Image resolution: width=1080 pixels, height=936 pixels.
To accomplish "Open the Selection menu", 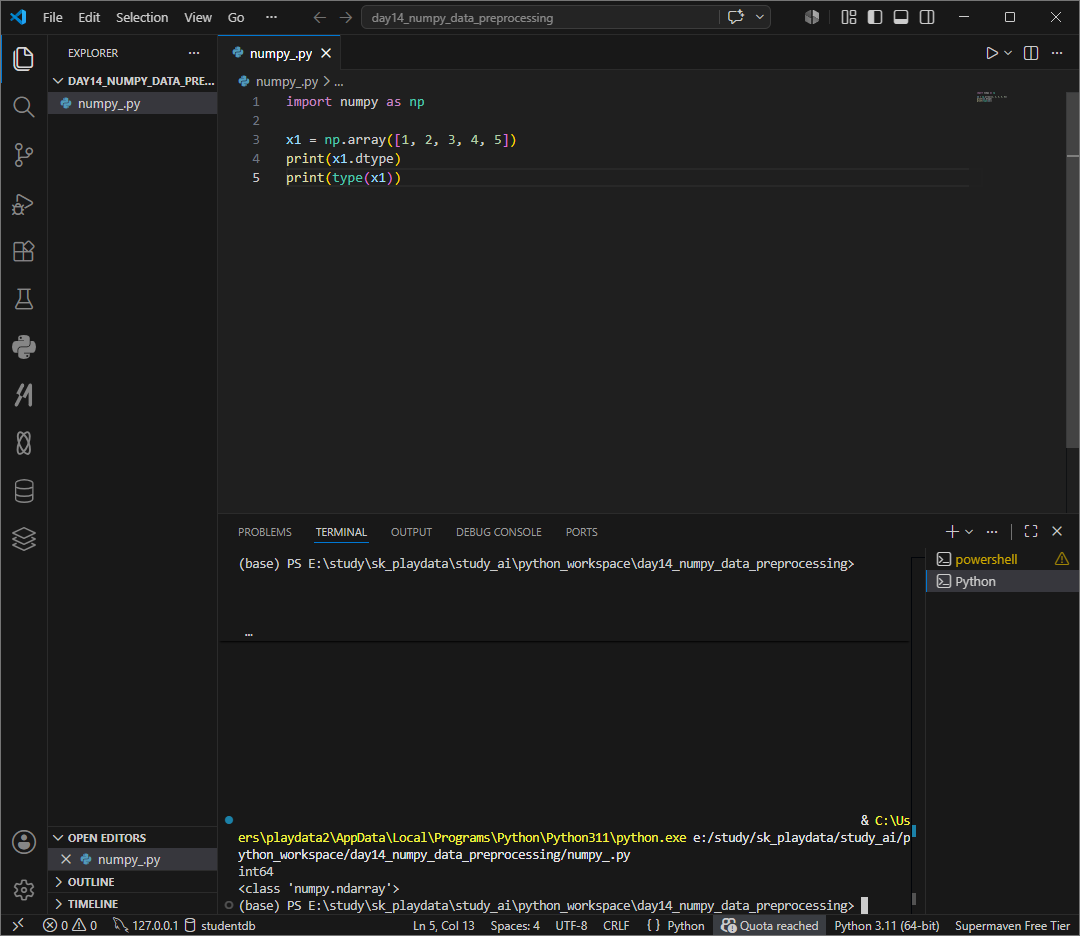I will click(142, 17).
